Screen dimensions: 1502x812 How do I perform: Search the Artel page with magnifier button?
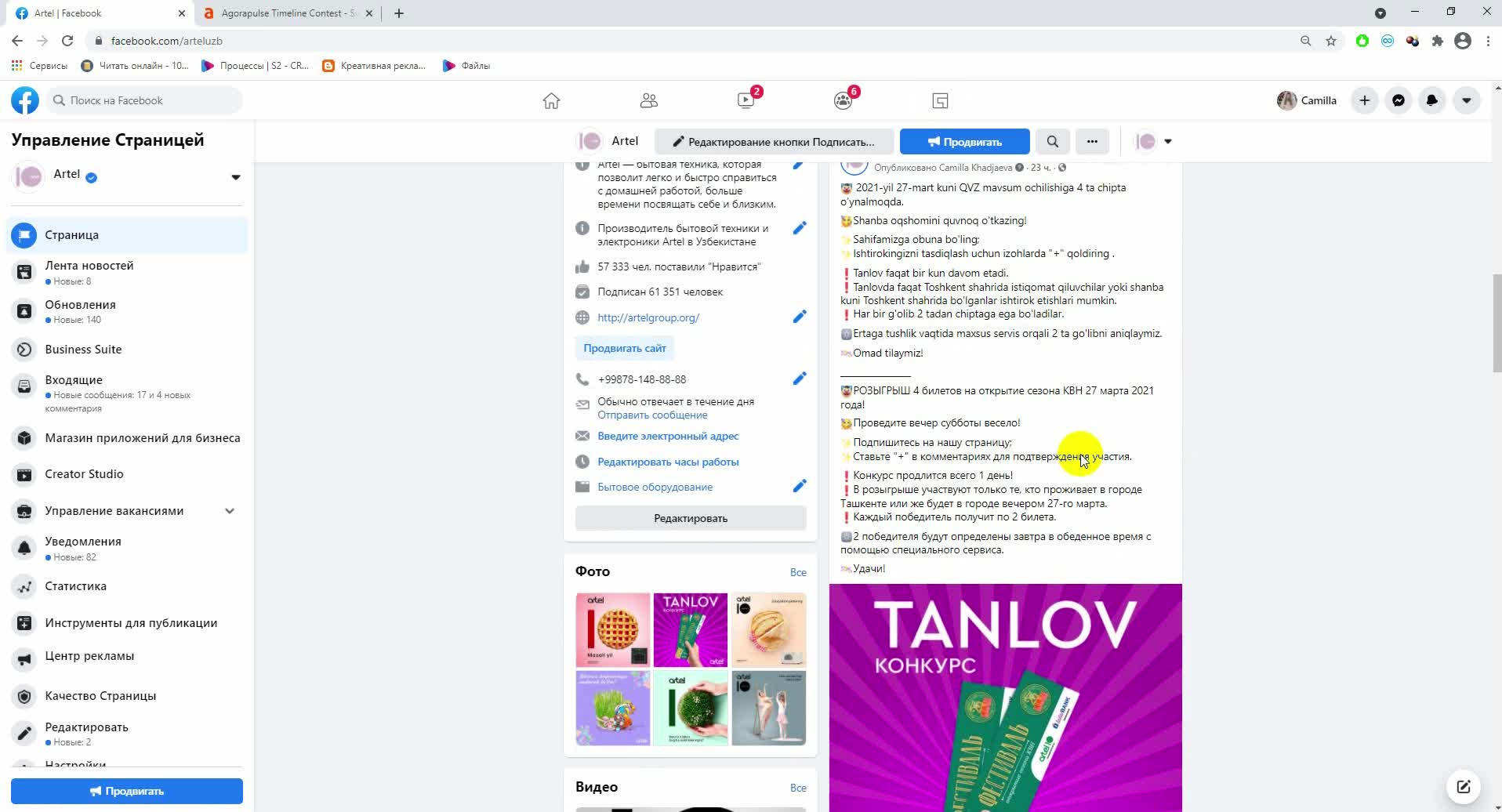pyautogui.click(x=1053, y=142)
